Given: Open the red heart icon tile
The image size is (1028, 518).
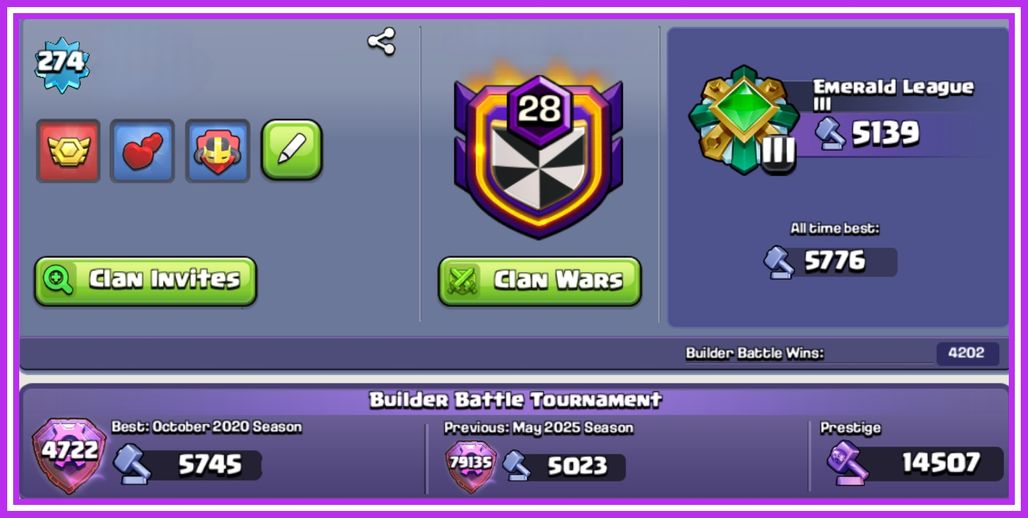Looking at the screenshot, I should 142,150.
